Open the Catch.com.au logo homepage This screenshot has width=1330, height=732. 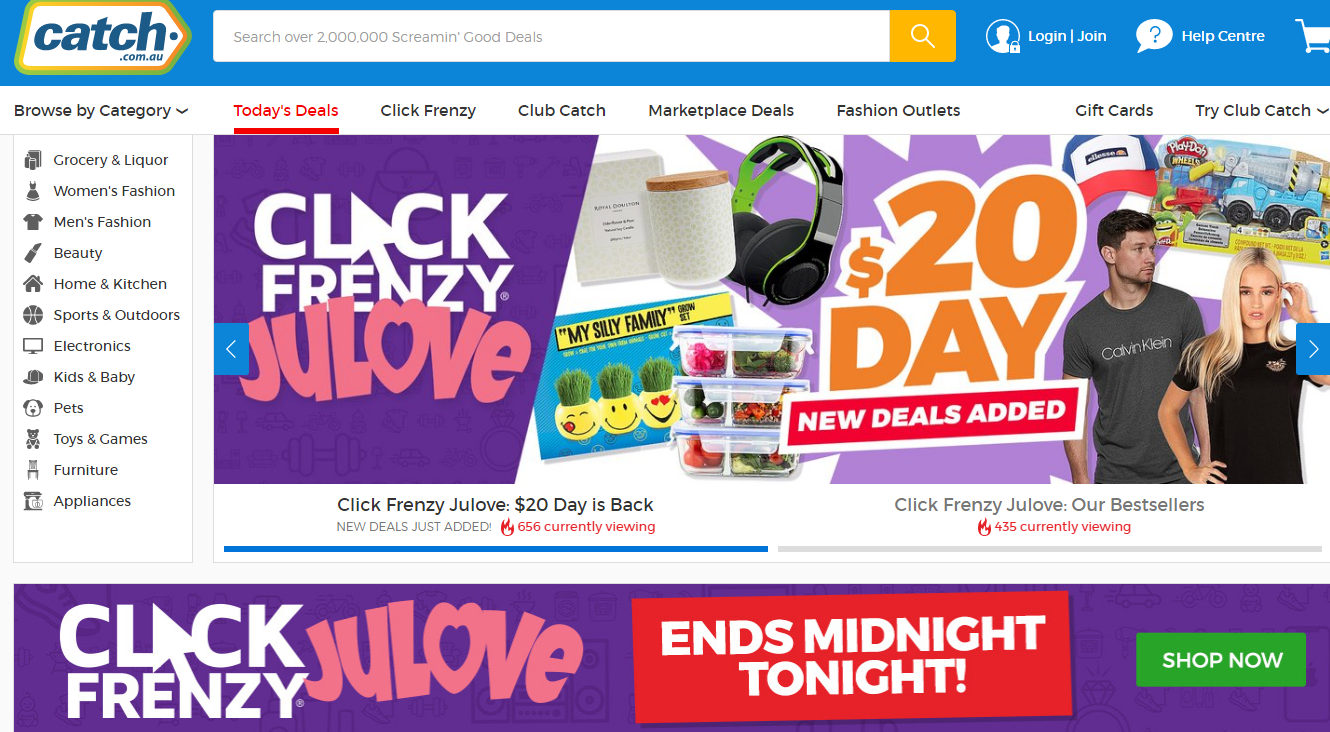point(103,38)
